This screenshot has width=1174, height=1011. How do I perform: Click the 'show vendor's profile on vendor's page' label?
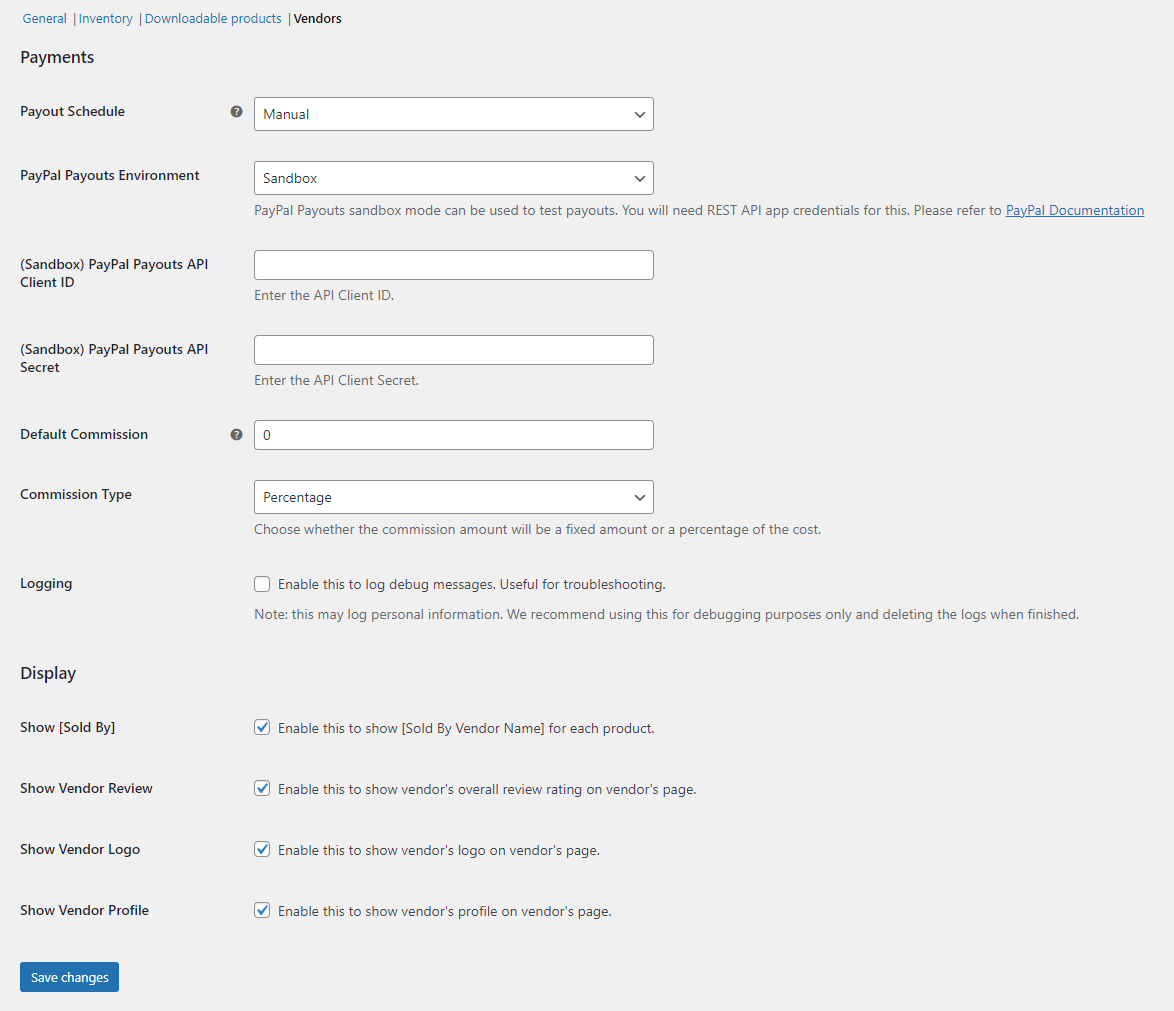coord(445,911)
